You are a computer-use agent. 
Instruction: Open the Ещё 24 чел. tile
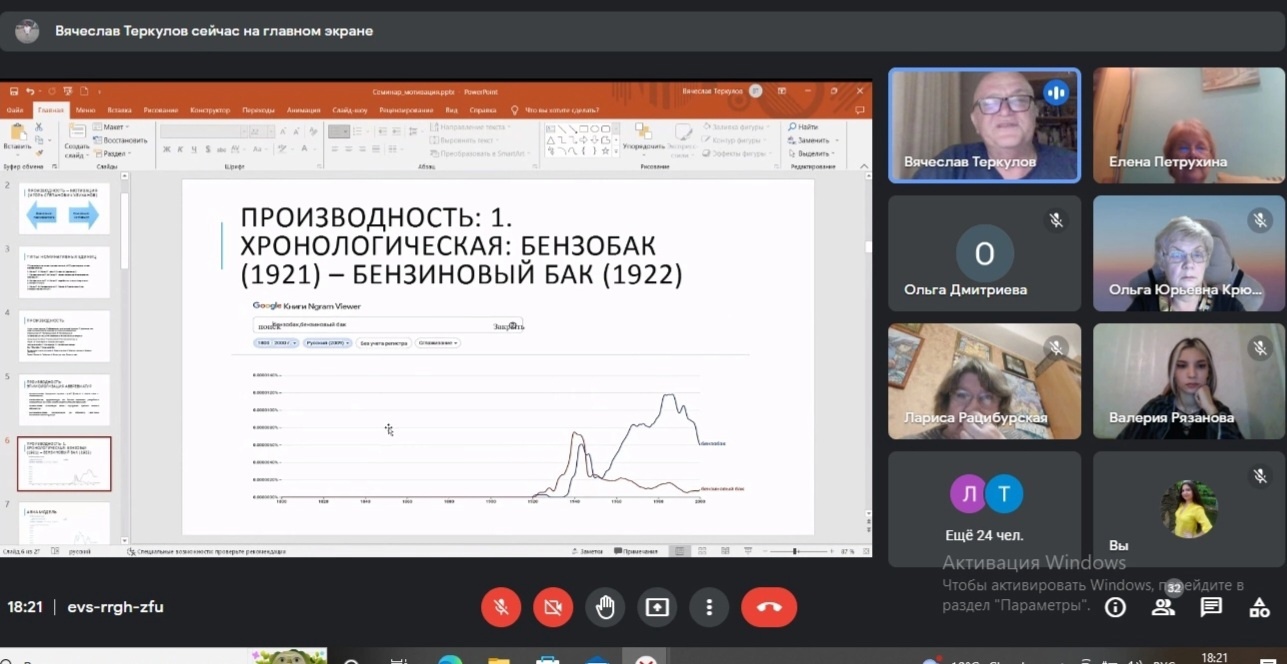(x=985, y=509)
